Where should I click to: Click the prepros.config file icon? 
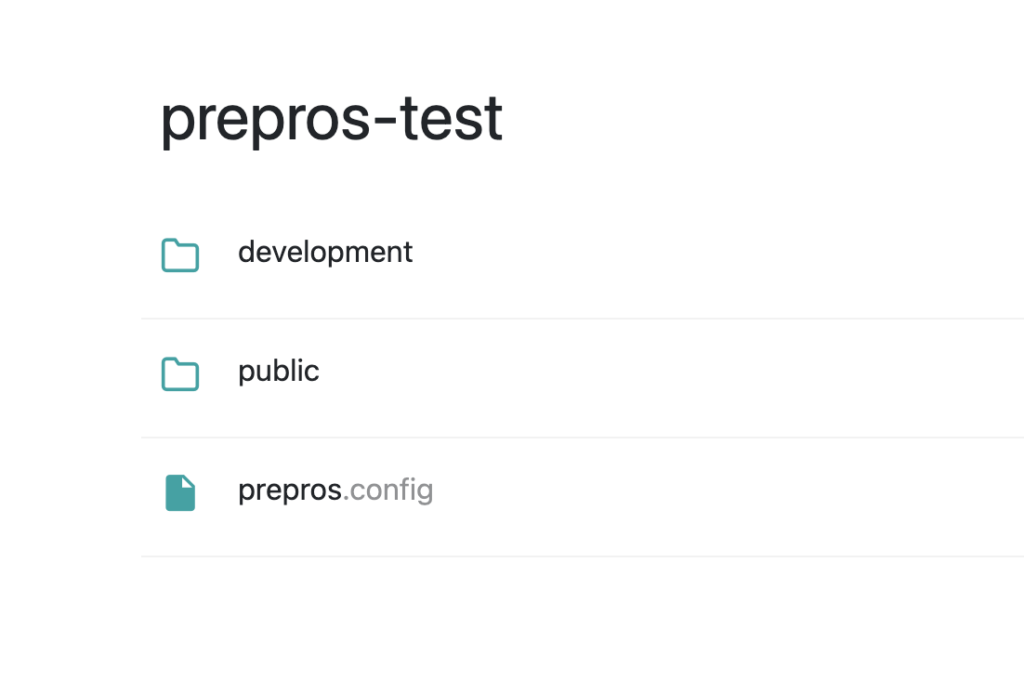tap(180, 493)
